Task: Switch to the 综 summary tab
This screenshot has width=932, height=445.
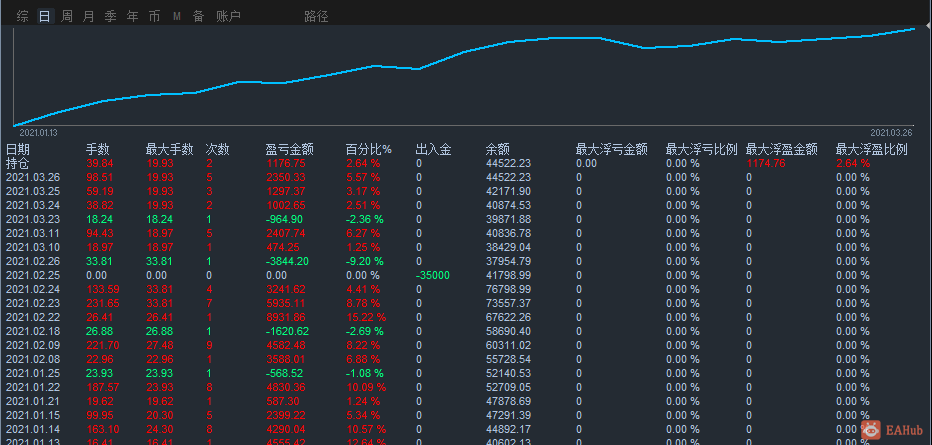Action: click(x=23, y=17)
